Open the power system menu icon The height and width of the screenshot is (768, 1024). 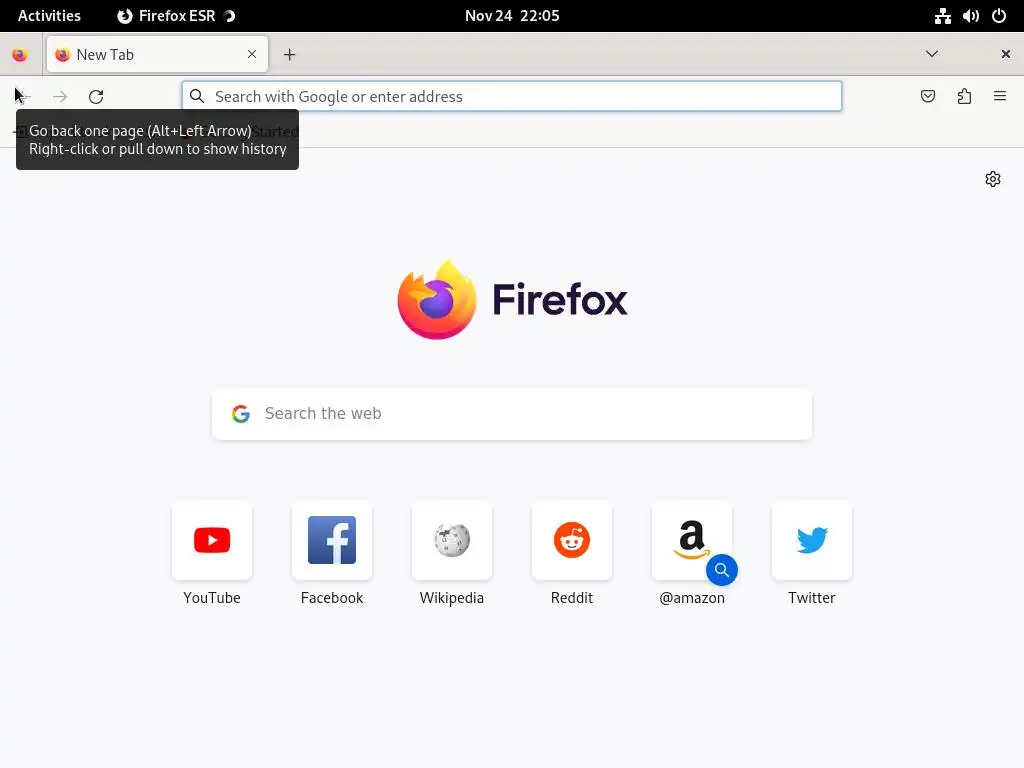999,16
